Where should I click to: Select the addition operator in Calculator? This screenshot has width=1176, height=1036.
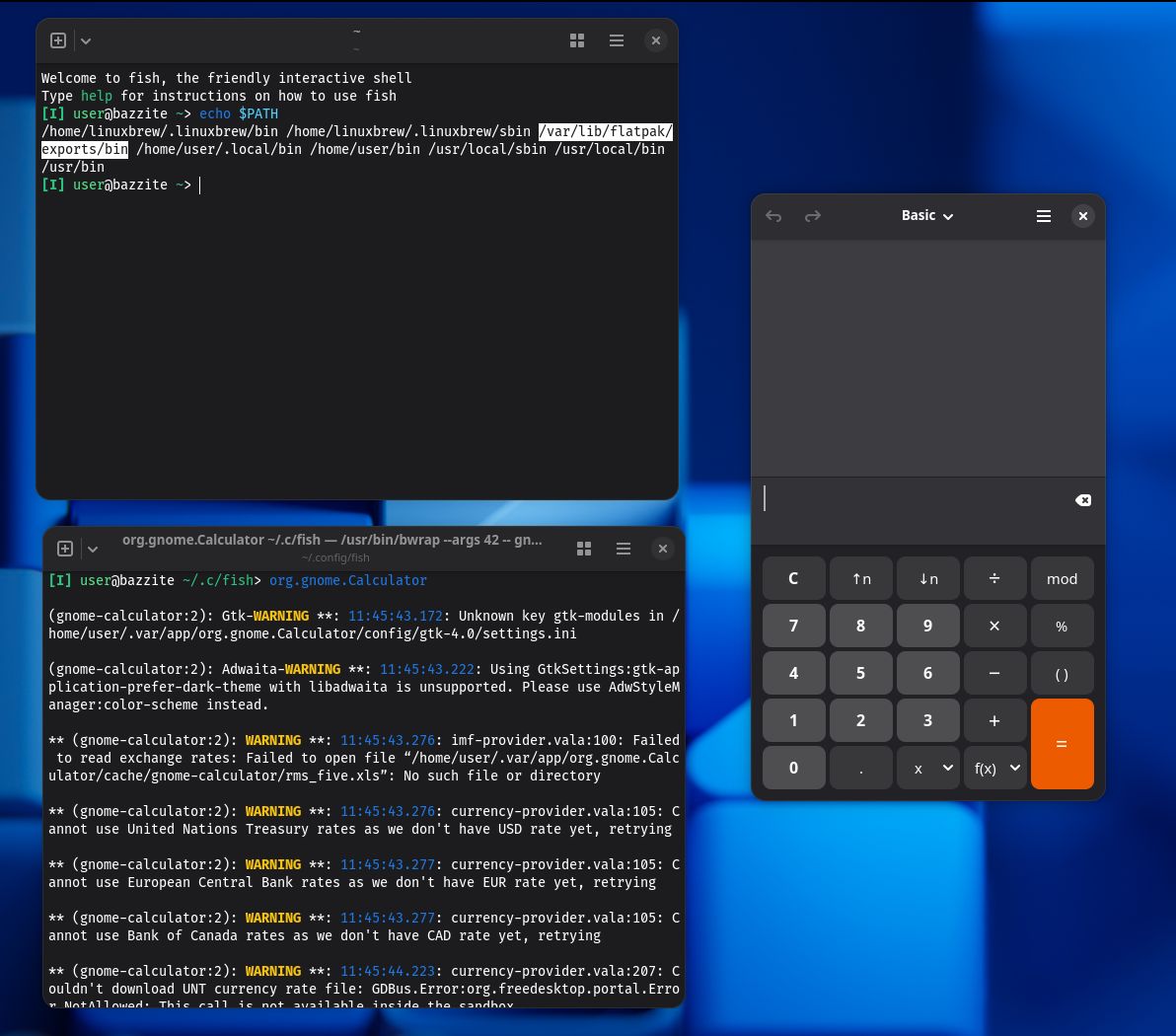click(994, 720)
